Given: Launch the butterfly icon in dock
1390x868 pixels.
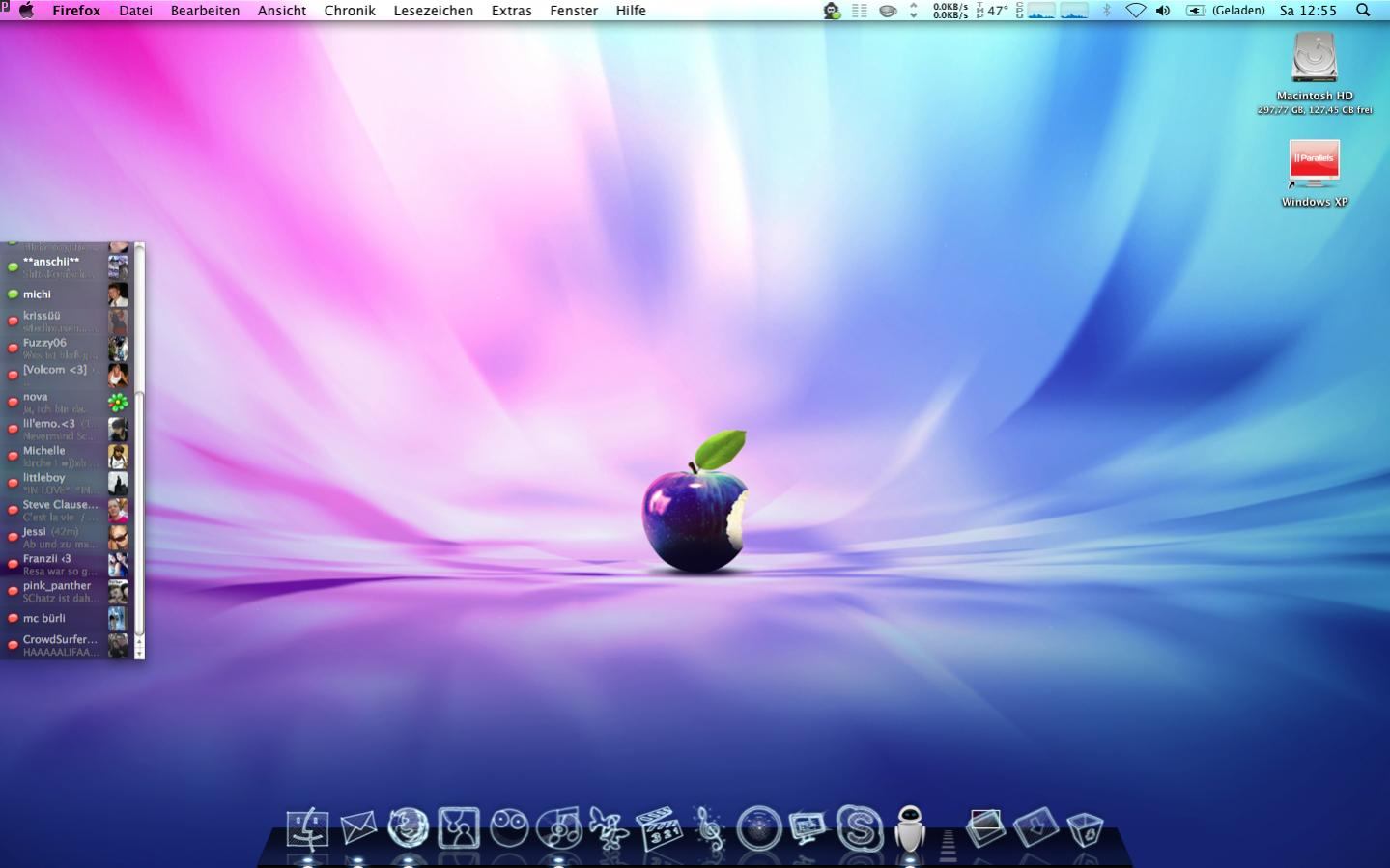Looking at the screenshot, I should pyautogui.click(x=610, y=828).
